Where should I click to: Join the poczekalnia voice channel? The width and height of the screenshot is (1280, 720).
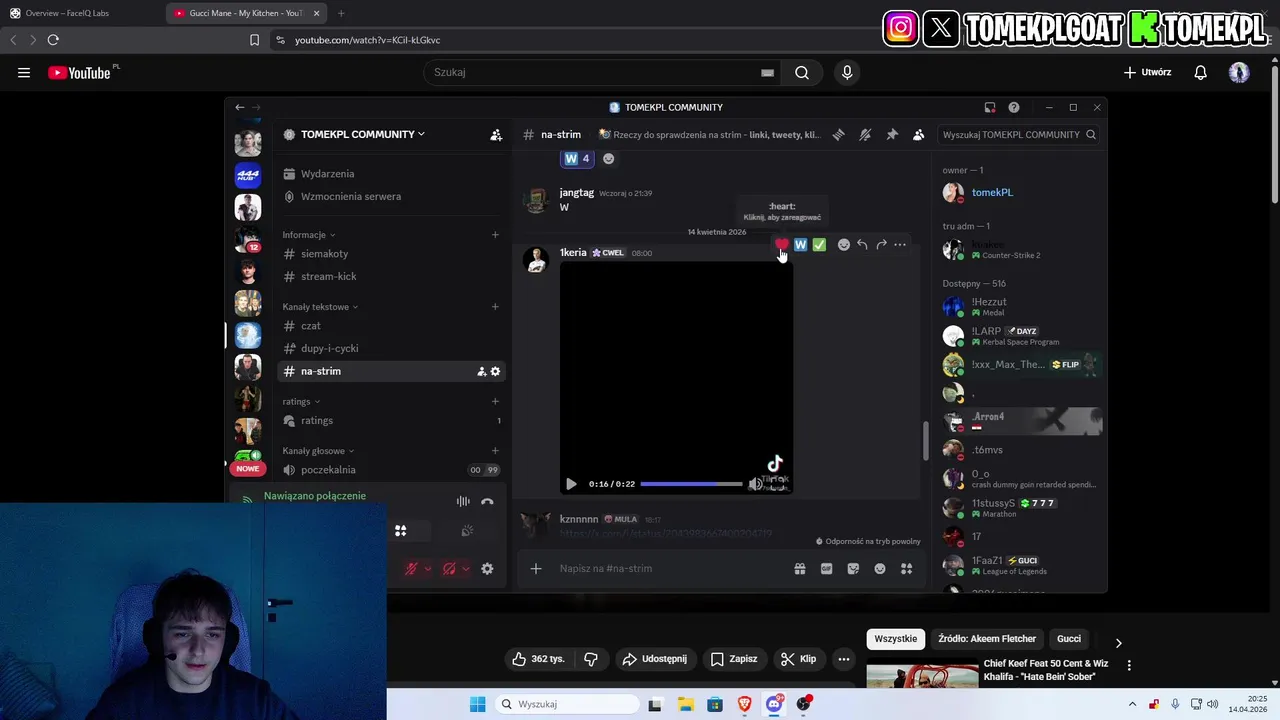point(391,470)
